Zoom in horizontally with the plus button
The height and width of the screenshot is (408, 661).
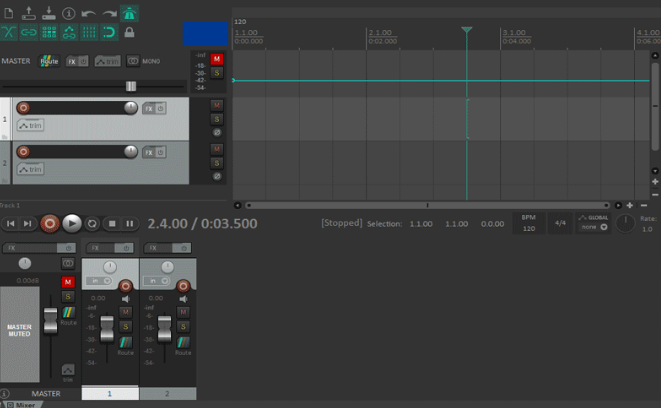coord(629,205)
